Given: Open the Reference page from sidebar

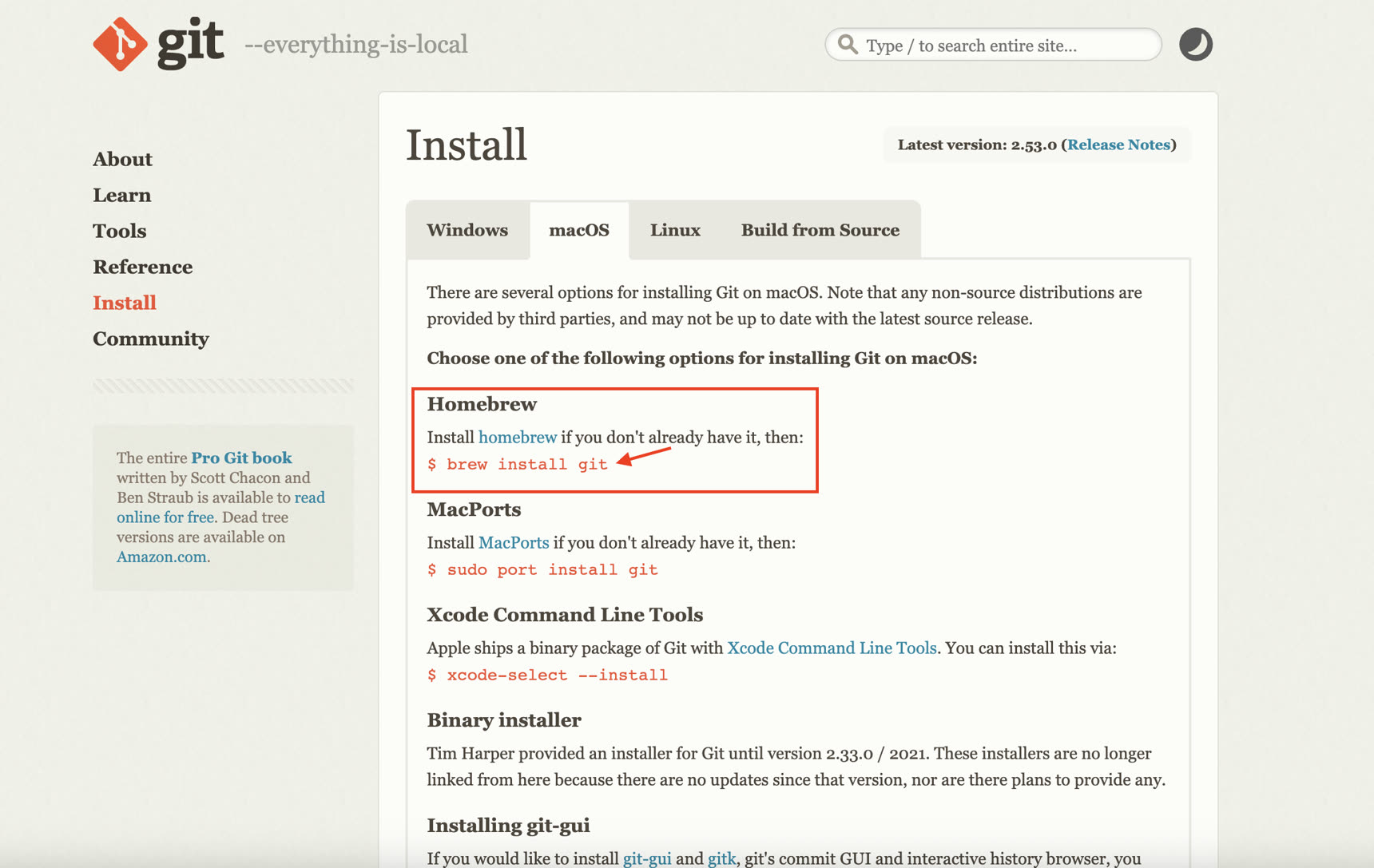Looking at the screenshot, I should [142, 267].
